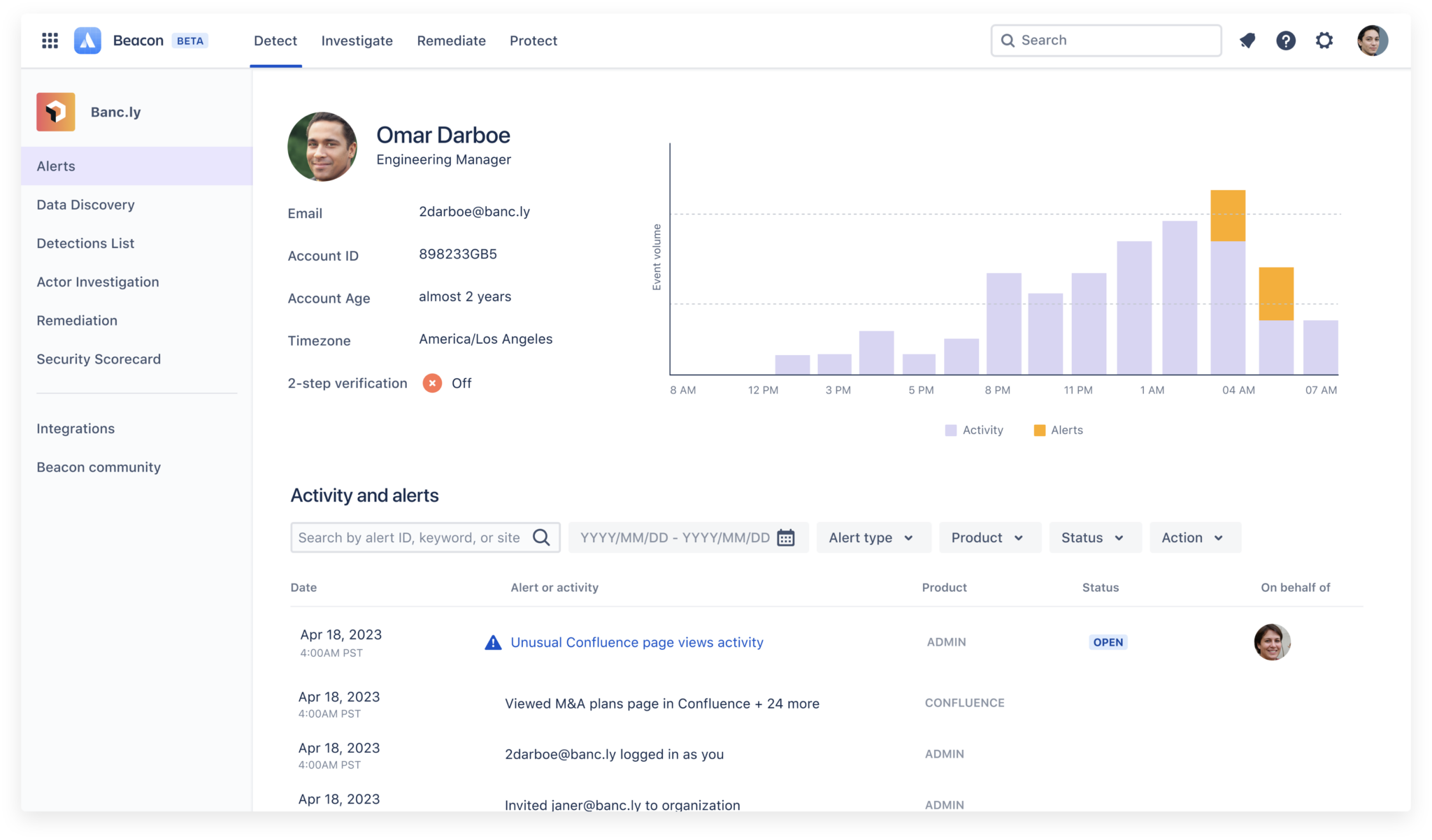1432x840 pixels.
Task: Open settings gear icon
Action: (1324, 41)
